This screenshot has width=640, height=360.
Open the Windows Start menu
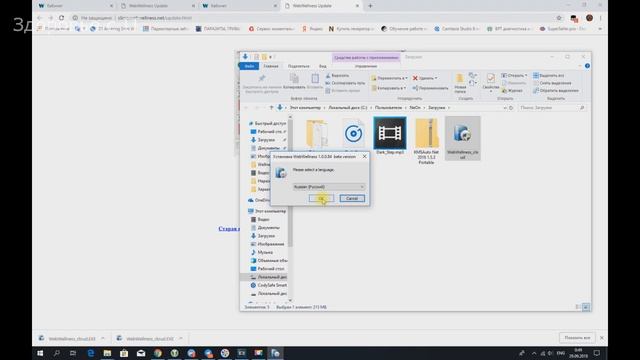40,353
